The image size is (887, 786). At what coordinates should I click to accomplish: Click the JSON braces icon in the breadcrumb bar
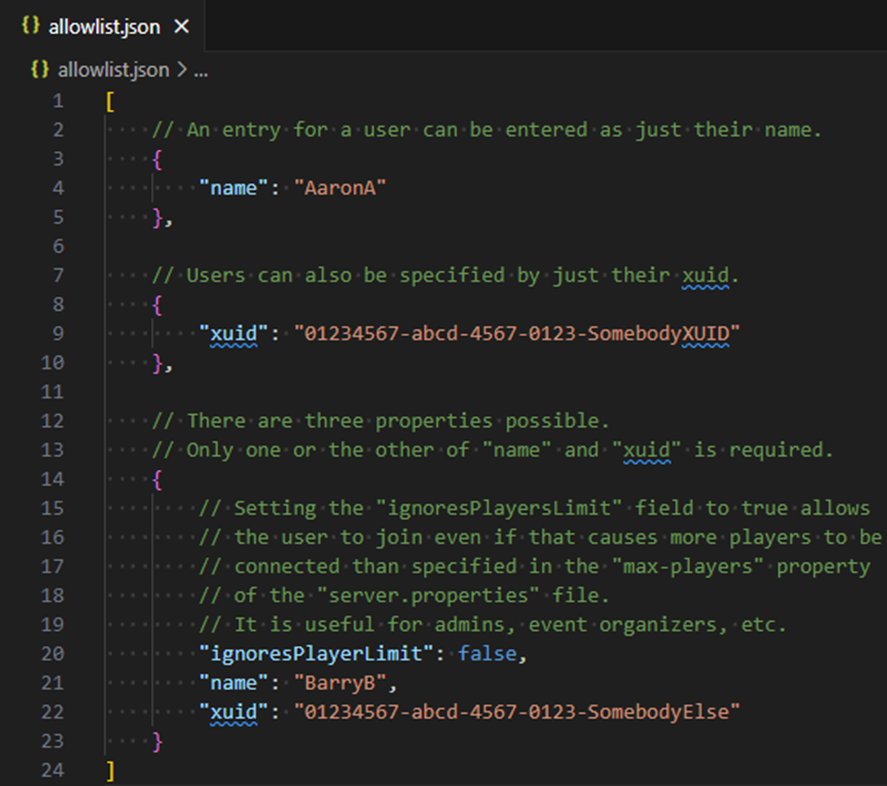click(40, 70)
